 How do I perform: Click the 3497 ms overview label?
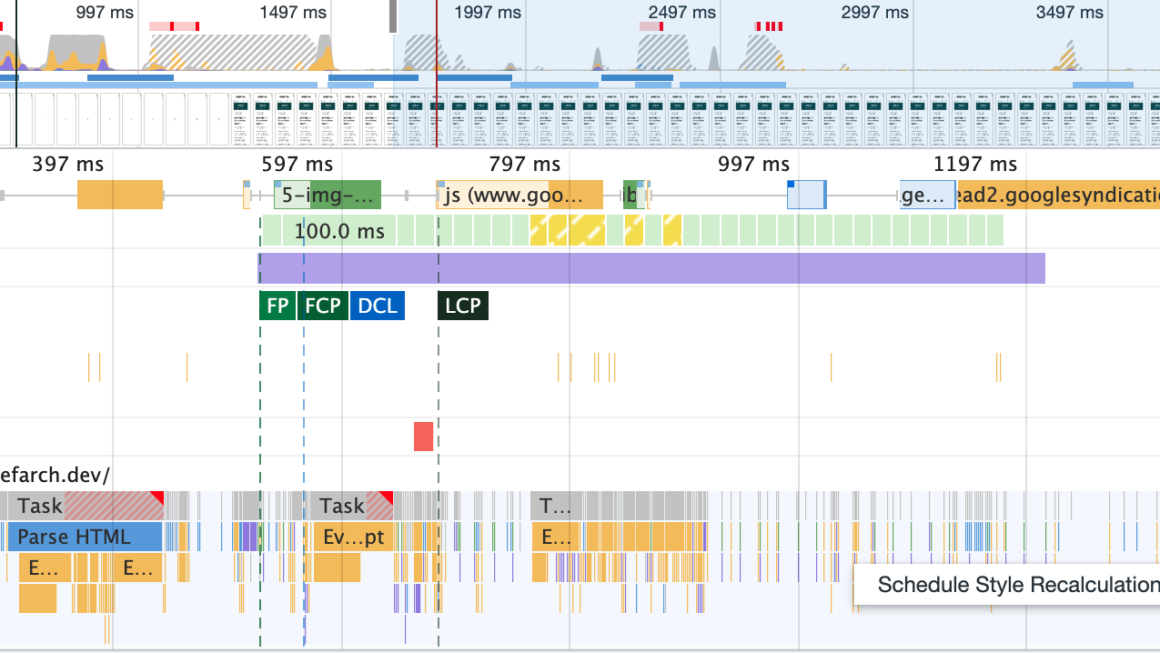tap(1070, 13)
